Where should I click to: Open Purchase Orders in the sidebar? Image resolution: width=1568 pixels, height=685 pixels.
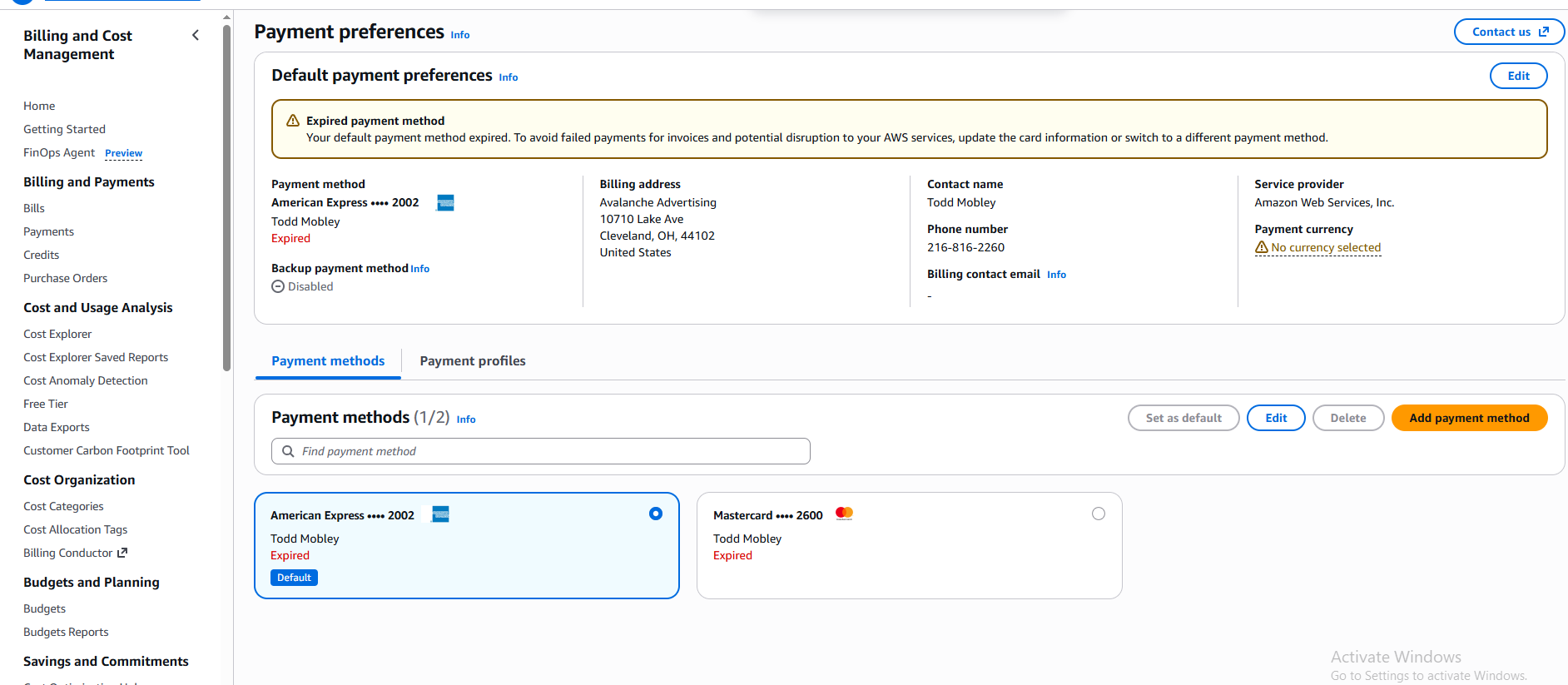tap(65, 278)
